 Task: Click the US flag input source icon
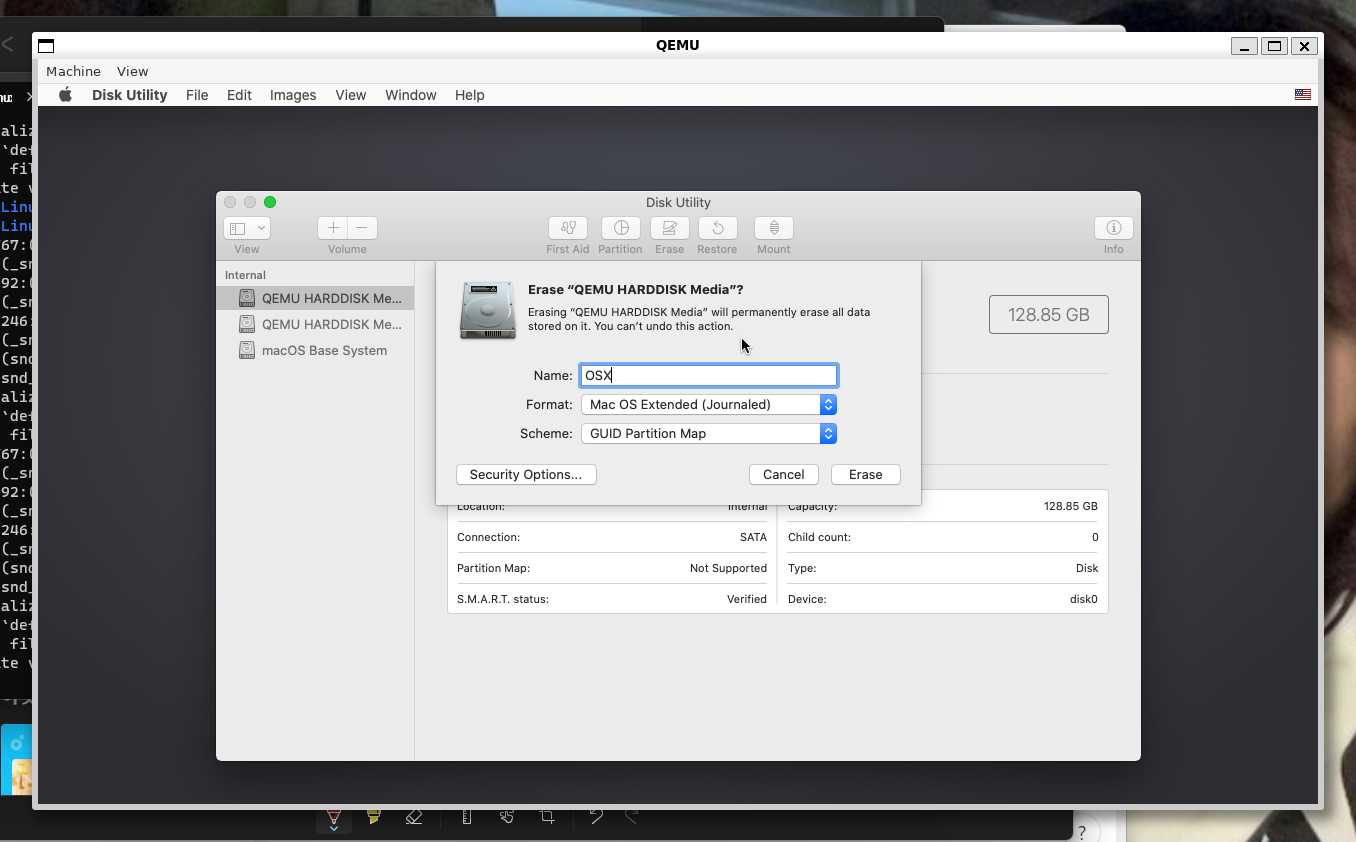tap(1303, 94)
